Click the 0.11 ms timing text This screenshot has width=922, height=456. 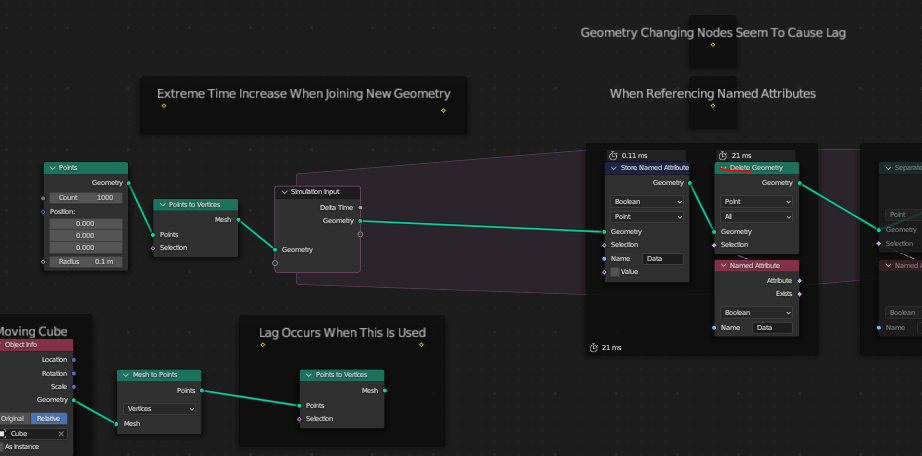[634, 156]
